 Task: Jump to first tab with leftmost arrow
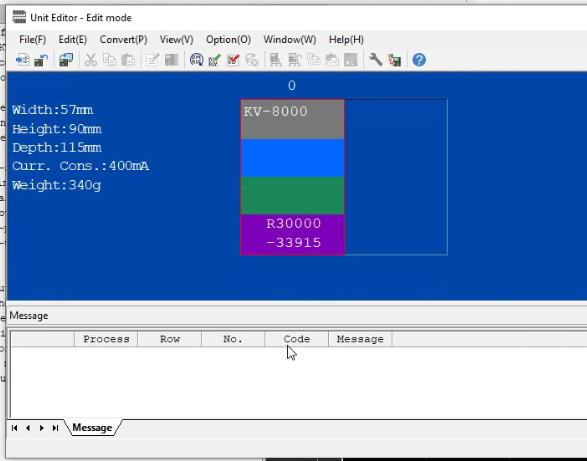pyautogui.click(x=15, y=428)
